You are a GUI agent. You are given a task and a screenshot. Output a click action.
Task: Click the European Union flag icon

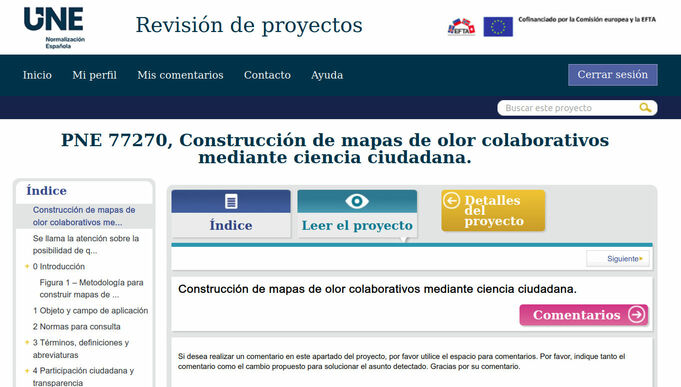[498, 27]
